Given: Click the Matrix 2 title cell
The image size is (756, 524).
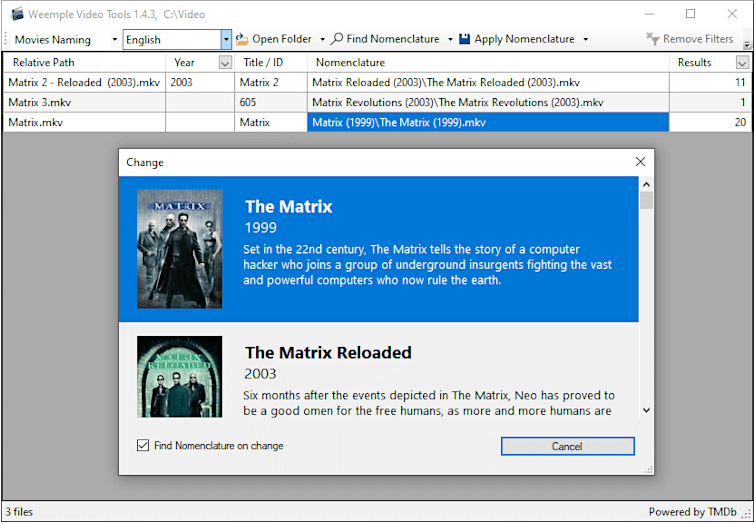Looking at the screenshot, I should 271,82.
